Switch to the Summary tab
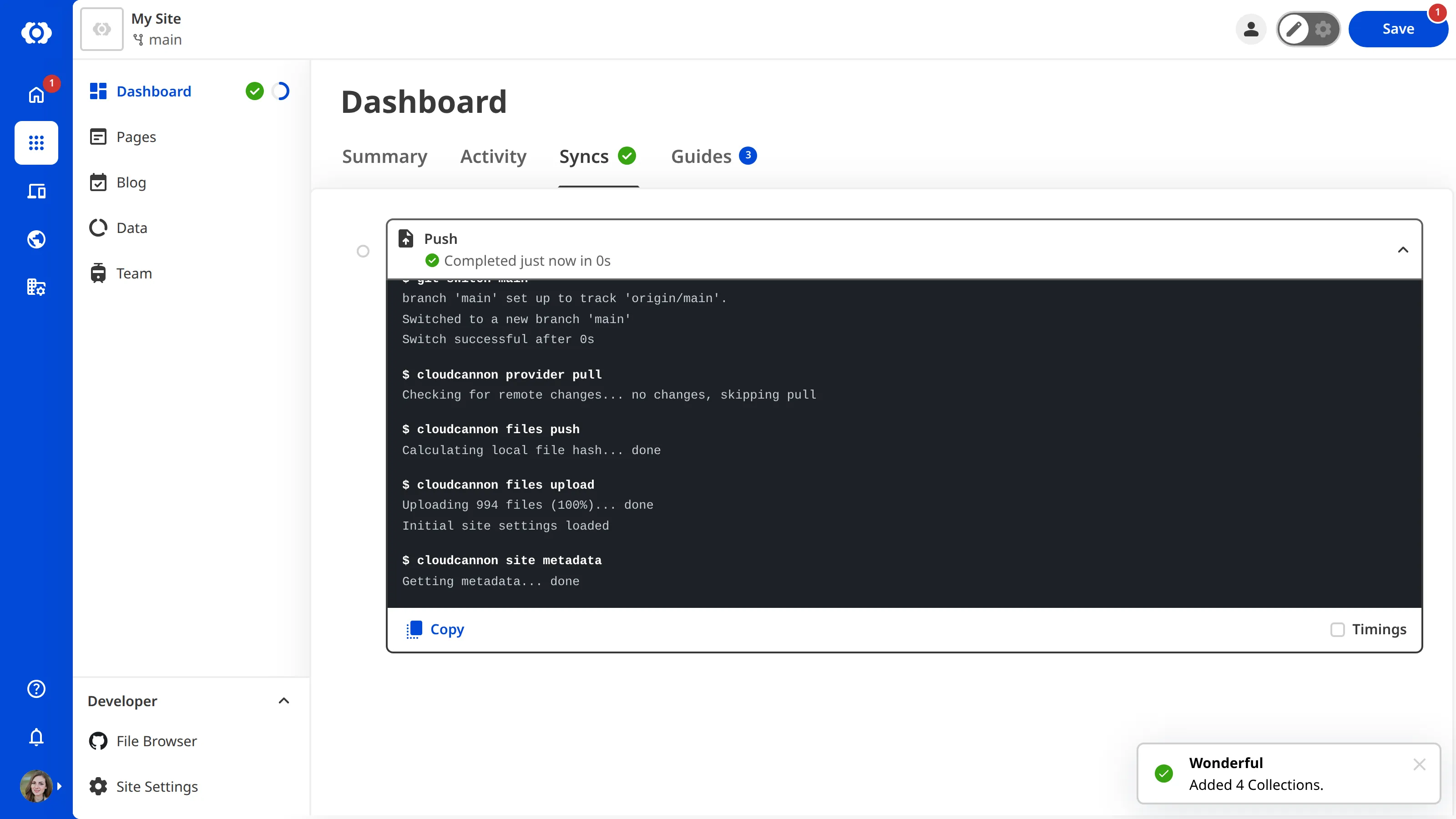1456x819 pixels. coord(384,156)
